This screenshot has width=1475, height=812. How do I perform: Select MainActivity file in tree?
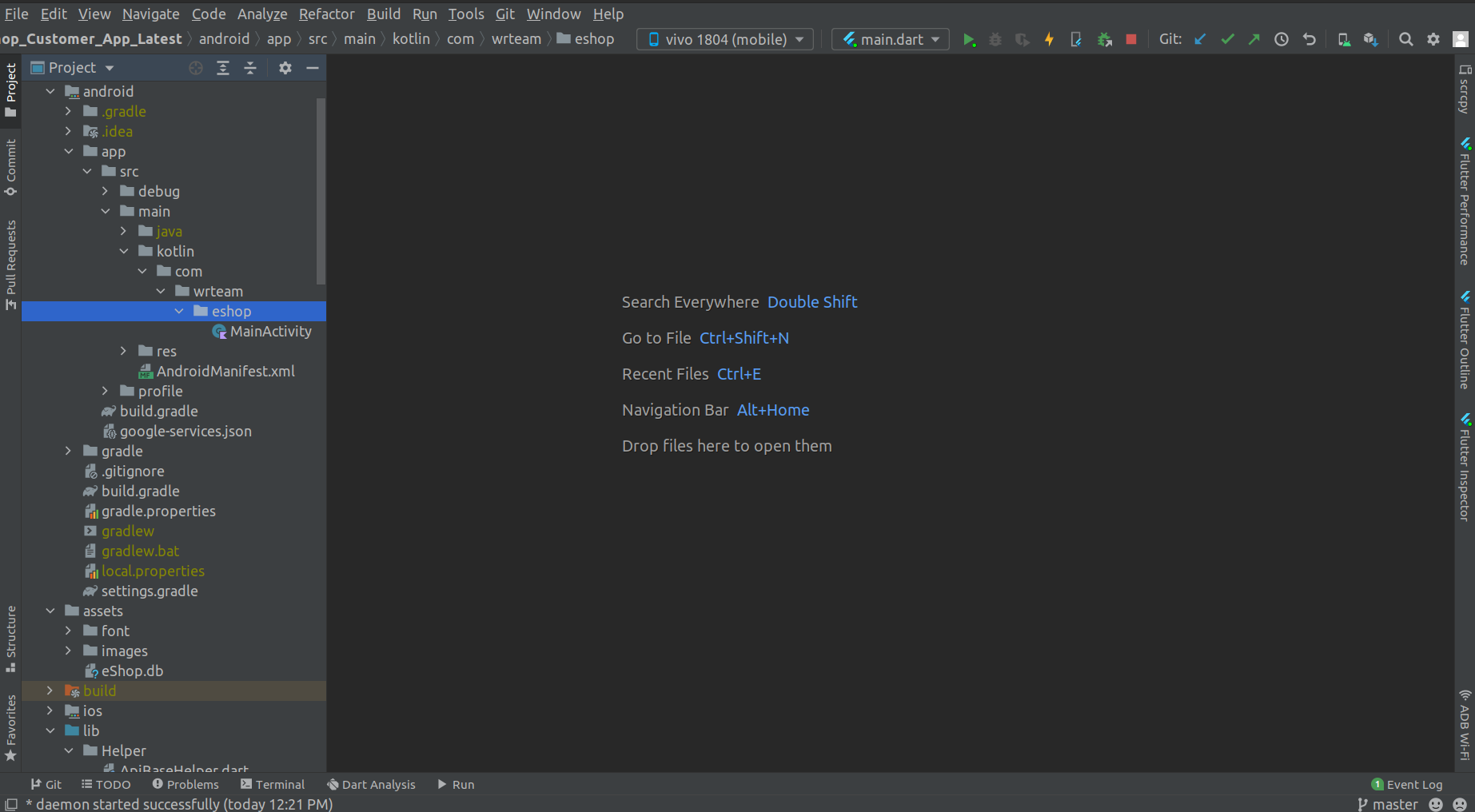pos(262,331)
